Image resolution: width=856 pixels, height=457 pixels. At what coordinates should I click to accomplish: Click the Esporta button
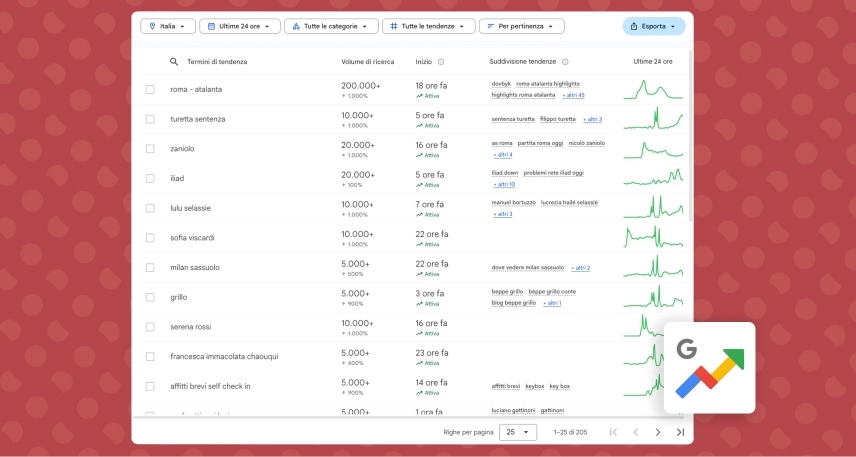[653, 26]
